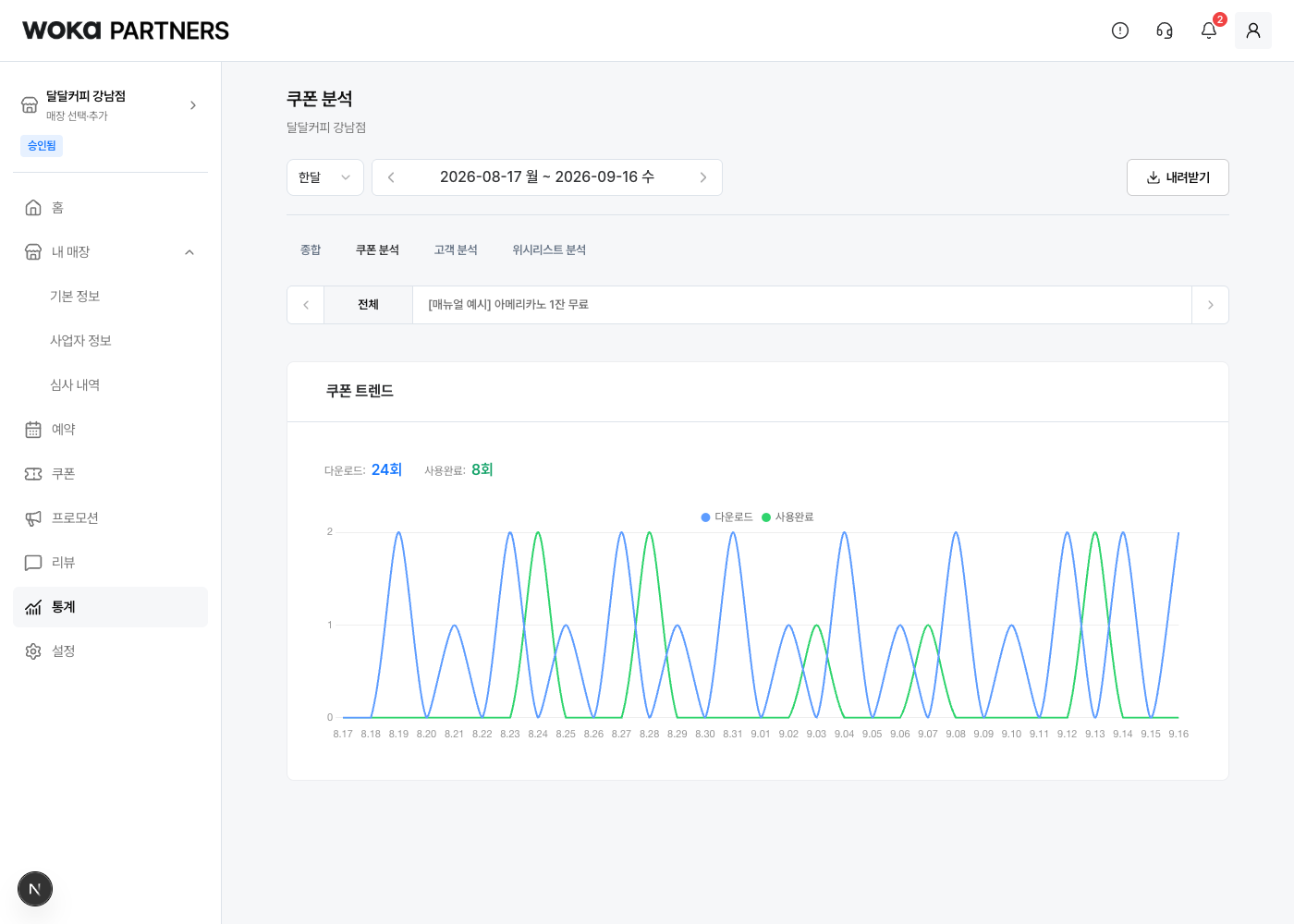Switch to 쿠폰 분석 tab
1294x924 pixels.
377,250
